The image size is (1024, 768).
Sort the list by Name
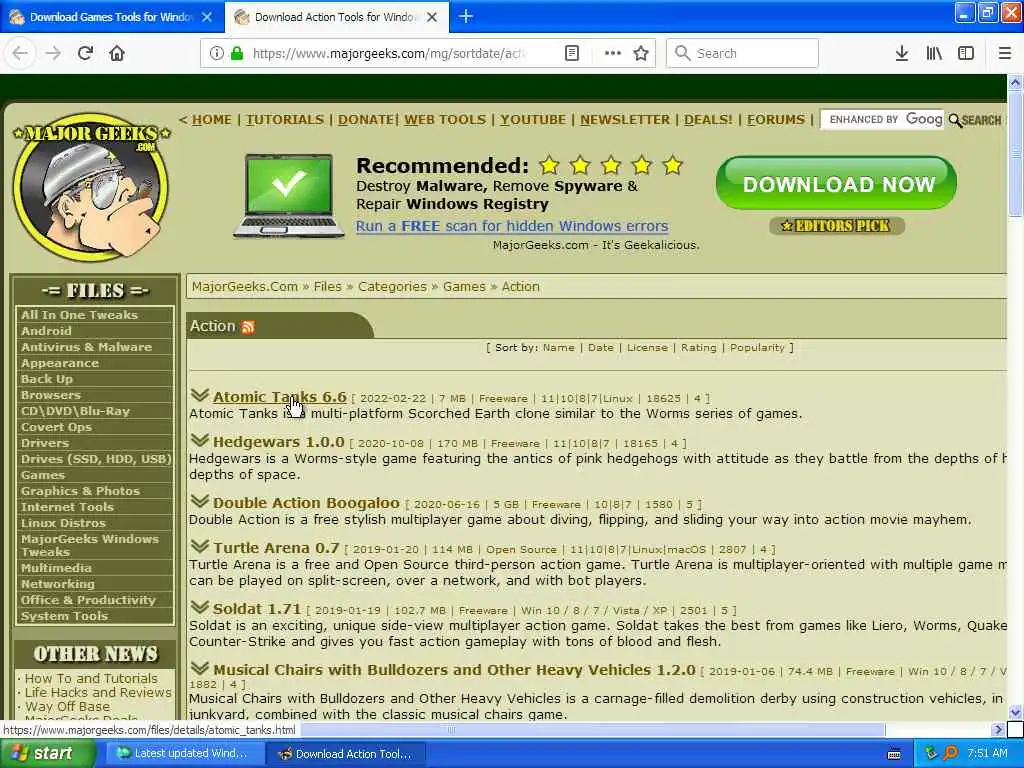[558, 347]
